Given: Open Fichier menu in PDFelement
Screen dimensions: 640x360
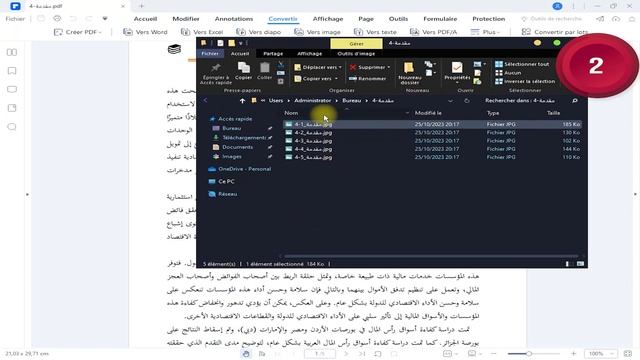Looking at the screenshot, I should (x=15, y=19).
